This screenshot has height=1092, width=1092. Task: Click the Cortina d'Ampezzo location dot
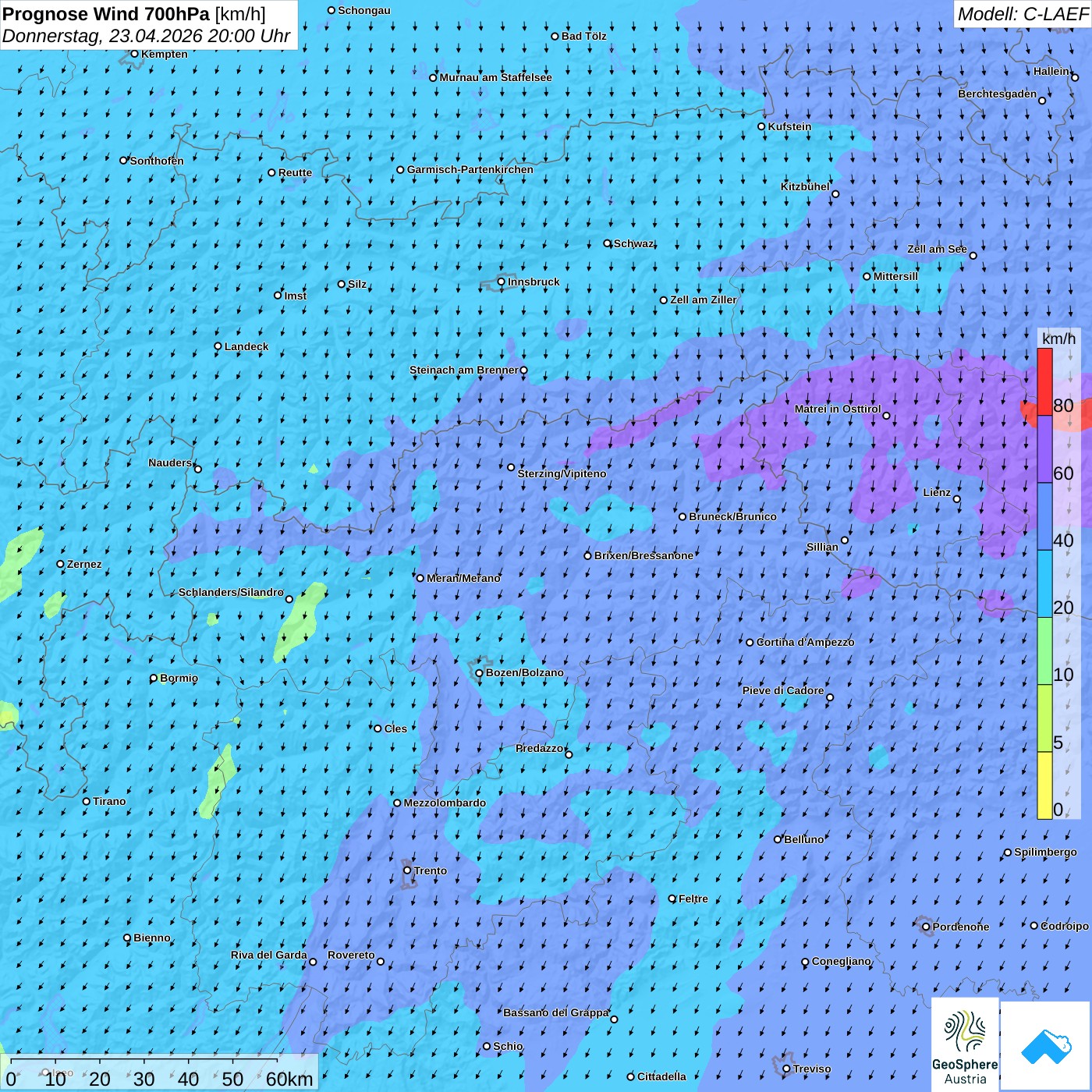[750, 643]
